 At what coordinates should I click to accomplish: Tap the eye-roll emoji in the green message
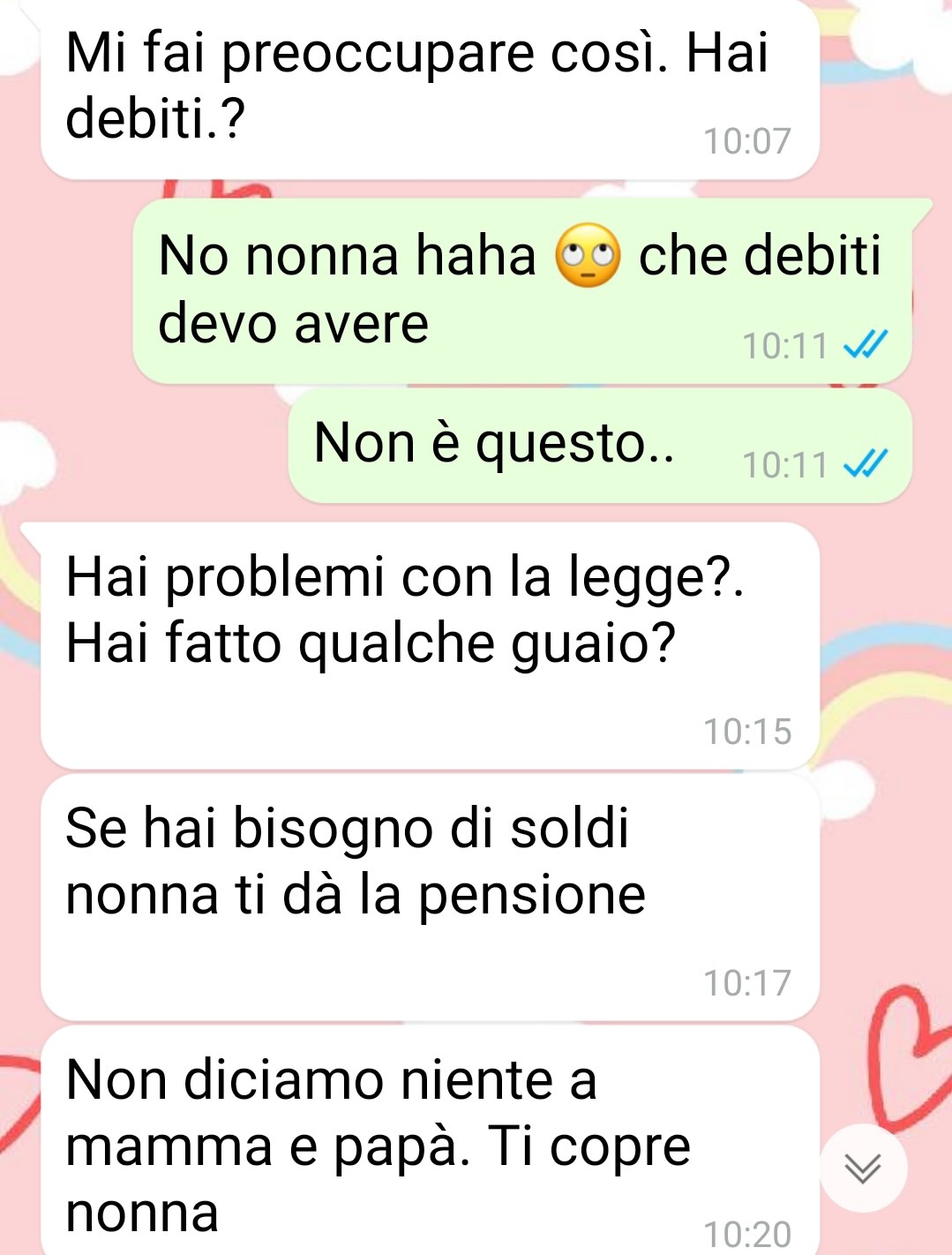[588, 255]
